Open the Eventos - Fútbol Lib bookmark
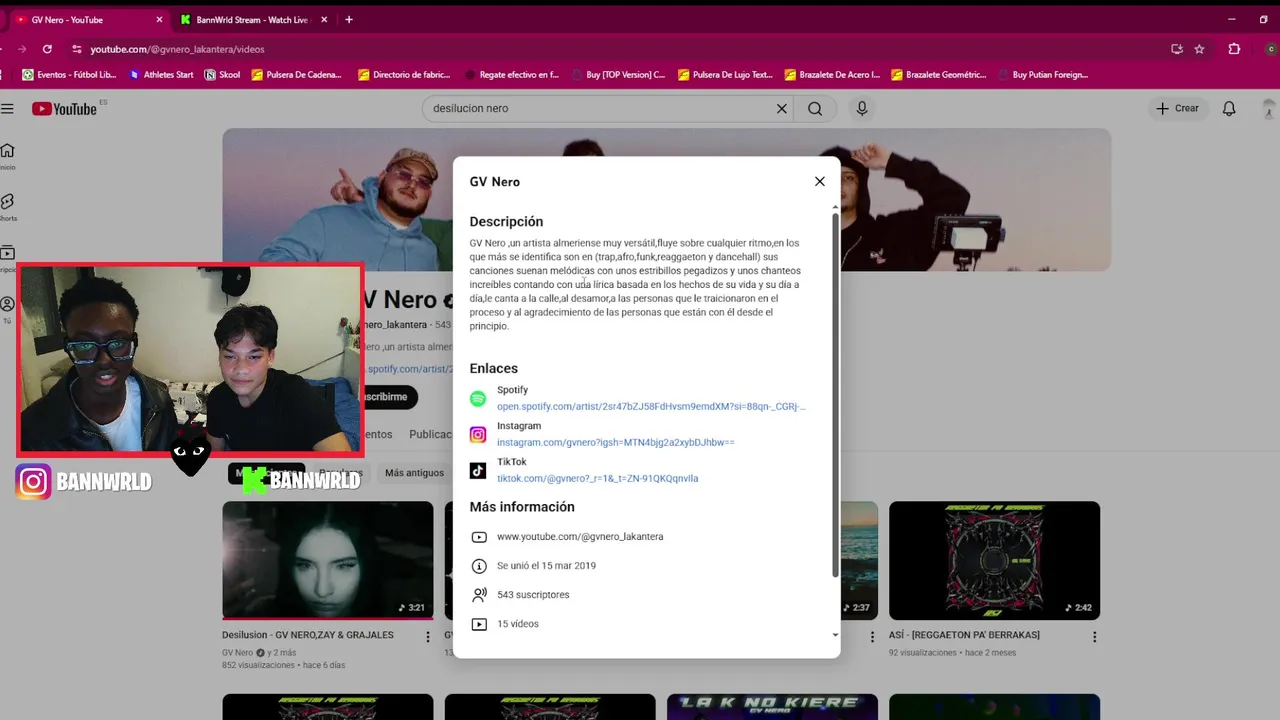 pyautogui.click(x=69, y=74)
